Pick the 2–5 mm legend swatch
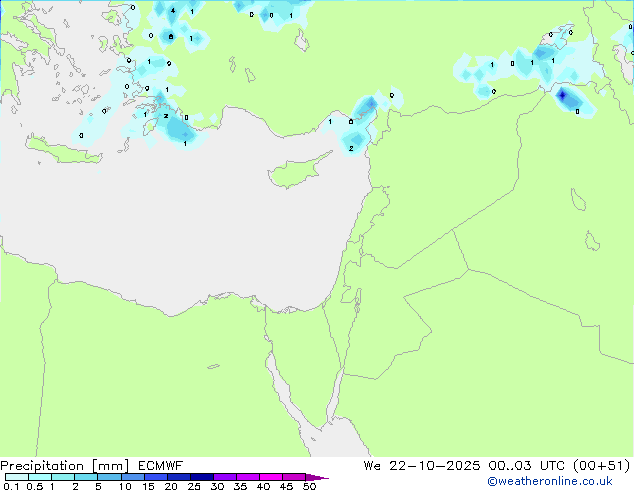634x490 pixels. click(x=86, y=477)
